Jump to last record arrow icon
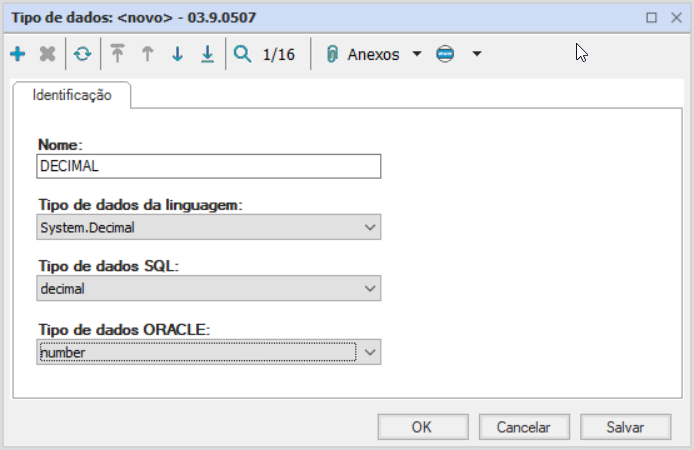The width and height of the screenshot is (694, 450). pos(208,54)
